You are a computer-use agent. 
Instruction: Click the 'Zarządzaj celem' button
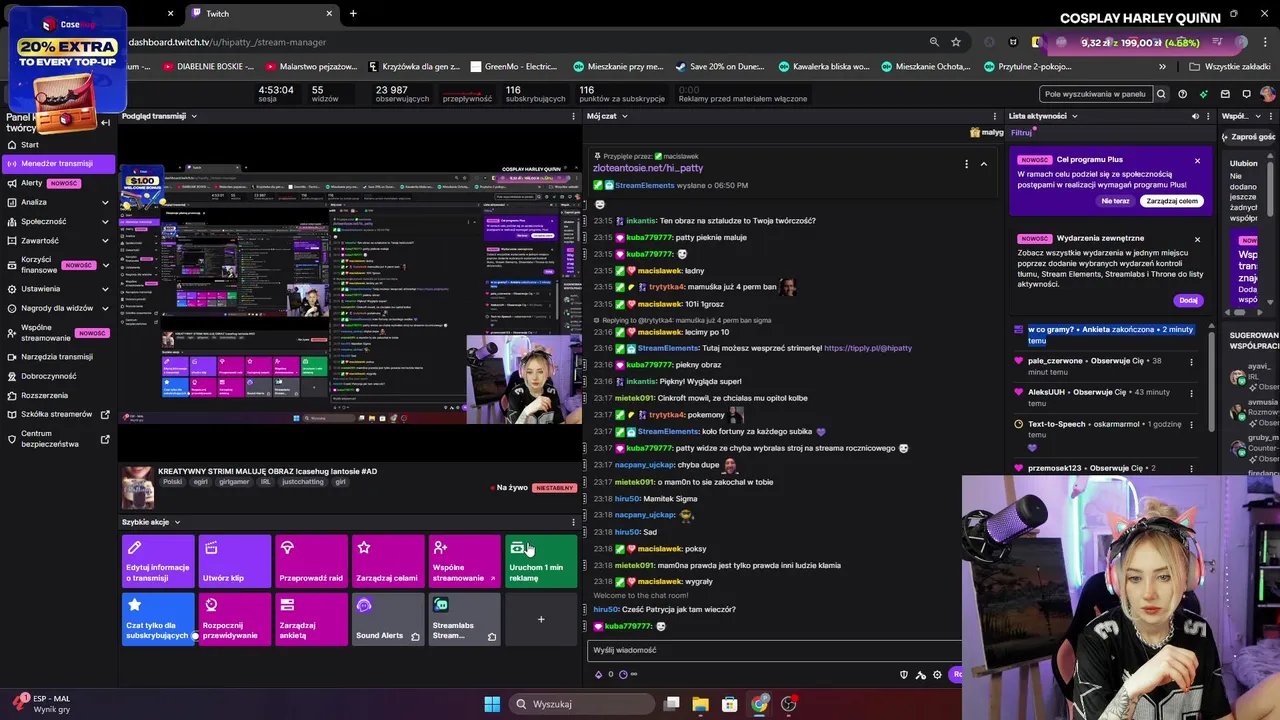coord(1172,201)
